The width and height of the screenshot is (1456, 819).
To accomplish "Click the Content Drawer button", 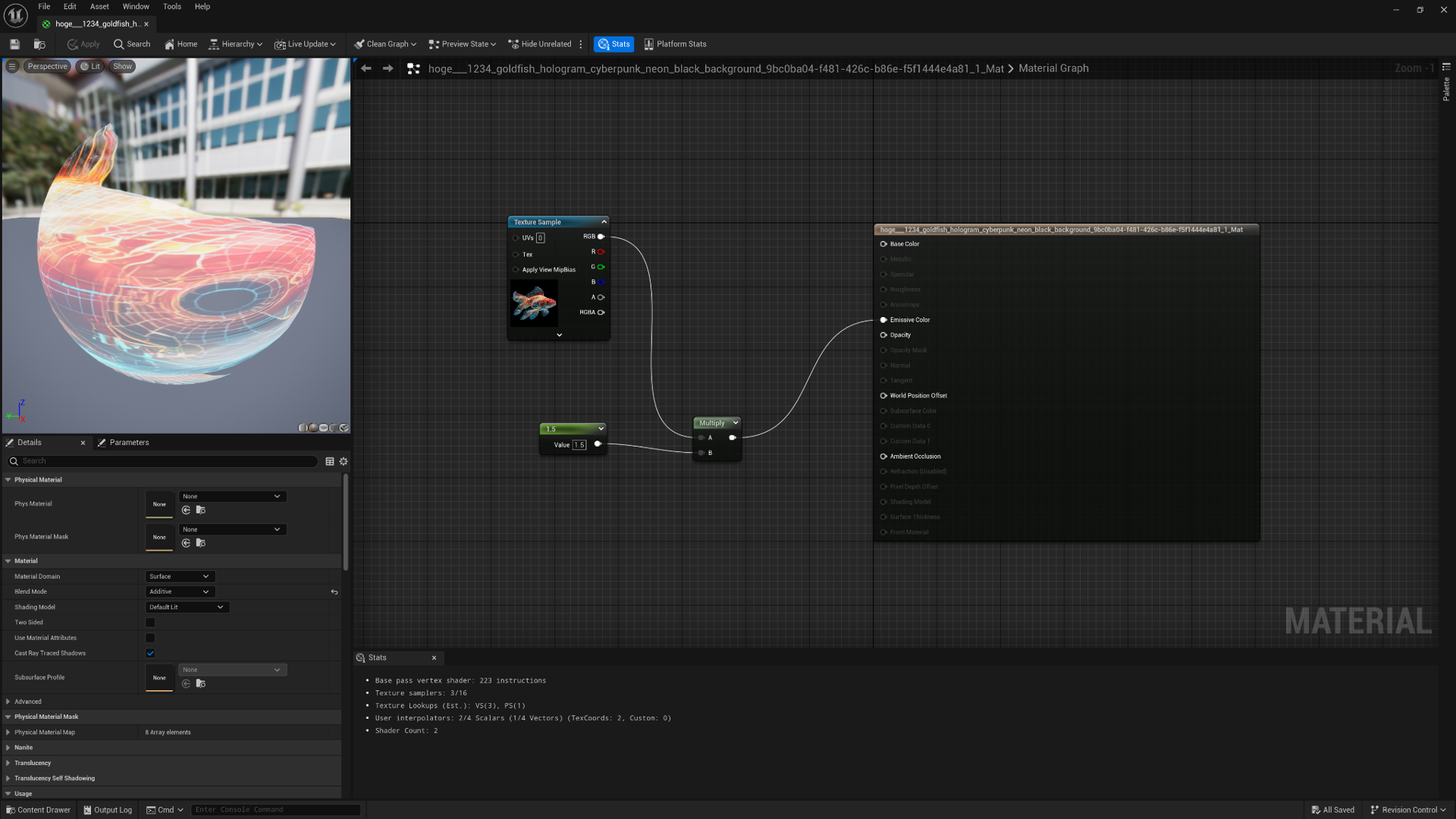I will tap(38, 810).
